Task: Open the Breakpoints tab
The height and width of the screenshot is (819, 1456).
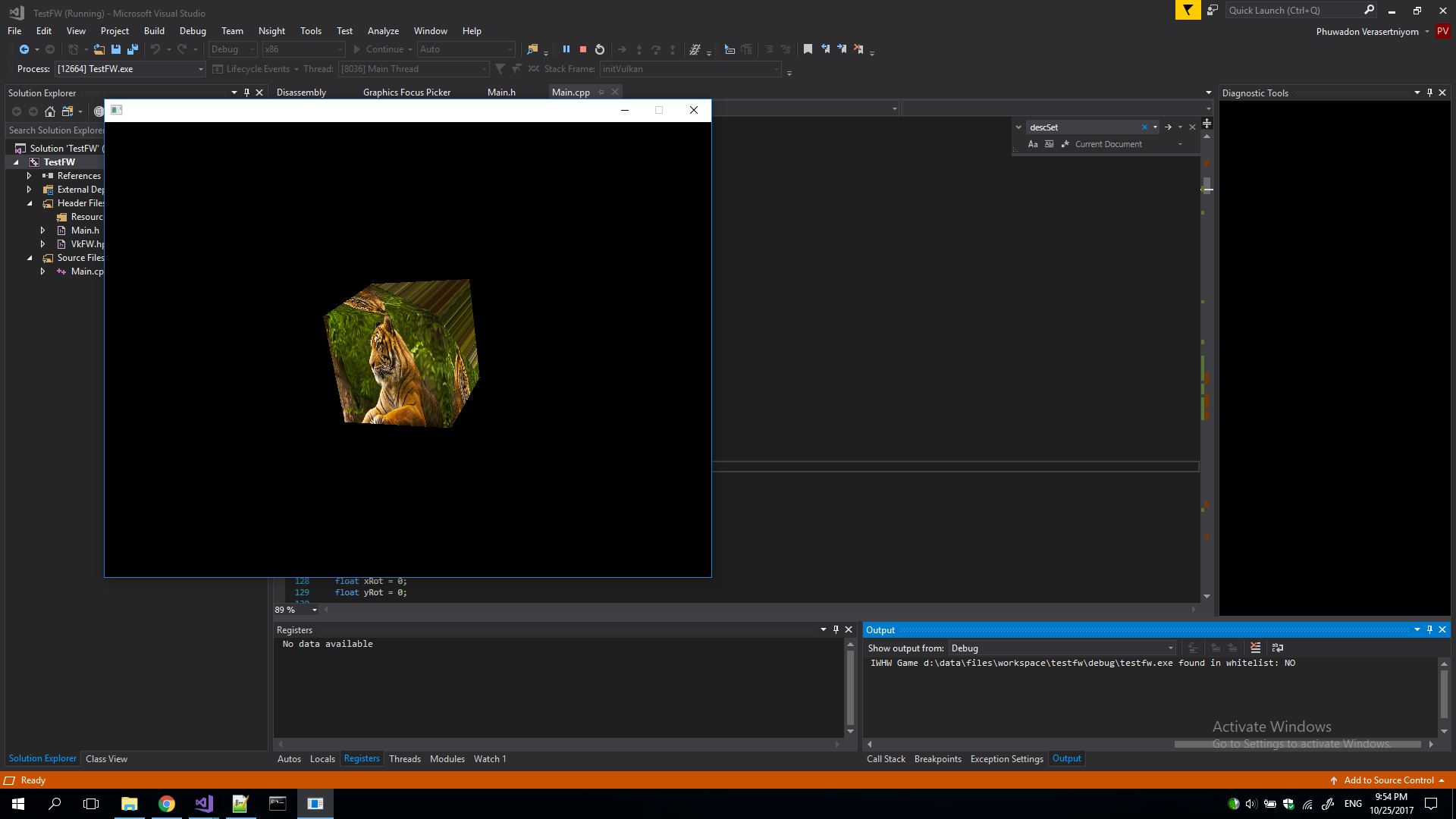Action: pyautogui.click(x=937, y=759)
